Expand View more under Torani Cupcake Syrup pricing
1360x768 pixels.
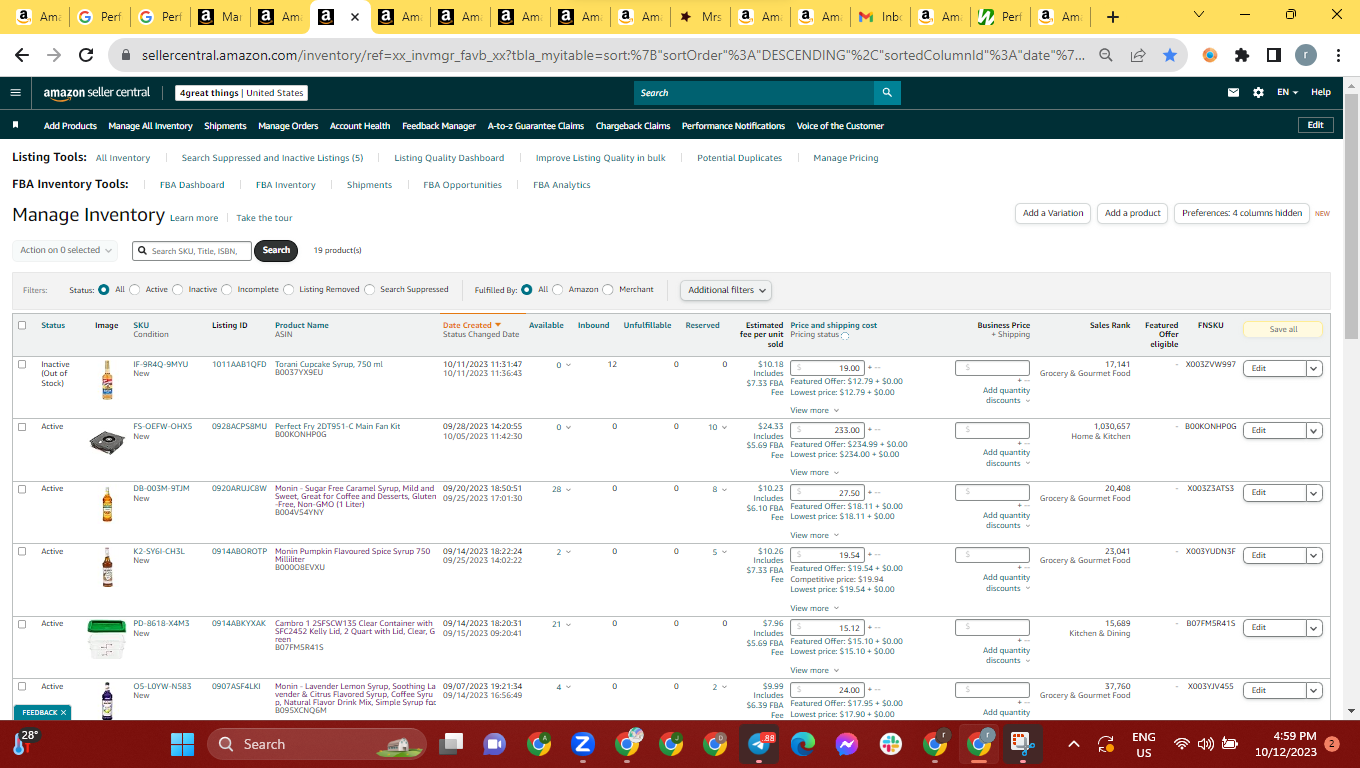813,410
